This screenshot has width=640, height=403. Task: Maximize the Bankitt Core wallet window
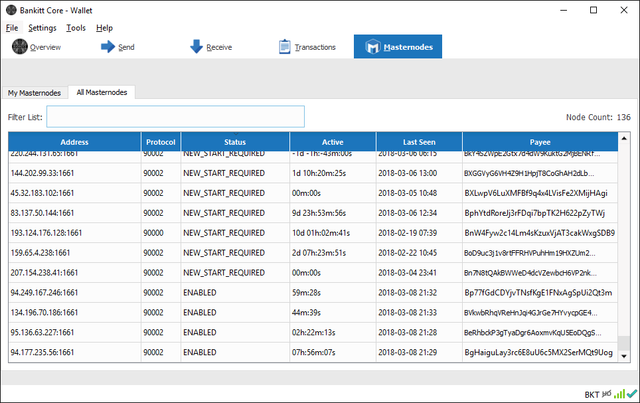pyautogui.click(x=593, y=10)
